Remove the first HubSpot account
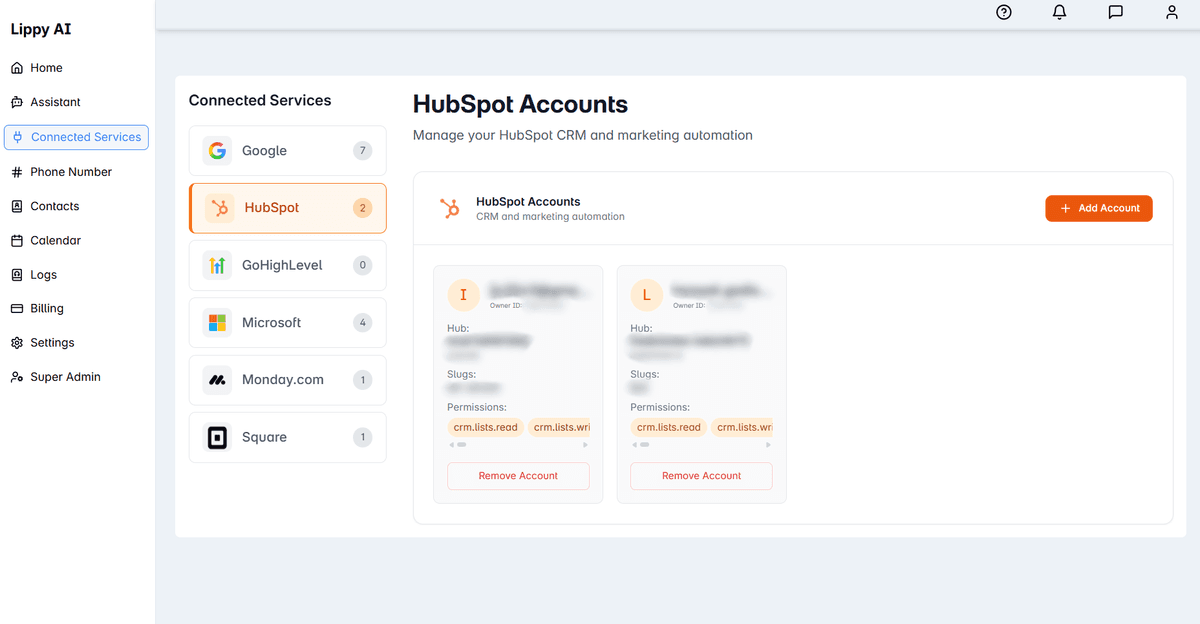Screen dimensions: 1200x624 tap(518, 476)
